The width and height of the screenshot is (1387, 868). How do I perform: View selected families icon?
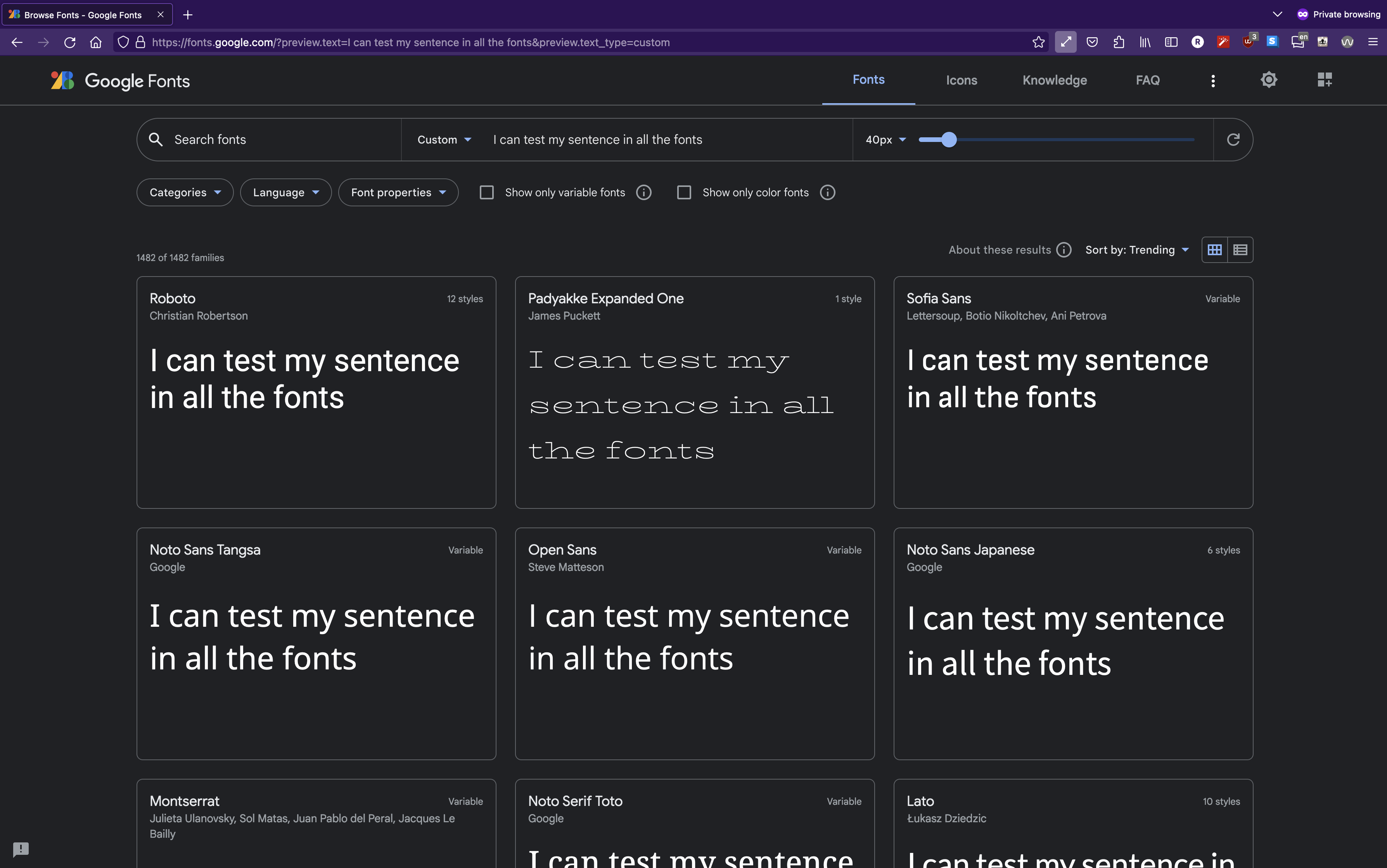pos(1325,80)
